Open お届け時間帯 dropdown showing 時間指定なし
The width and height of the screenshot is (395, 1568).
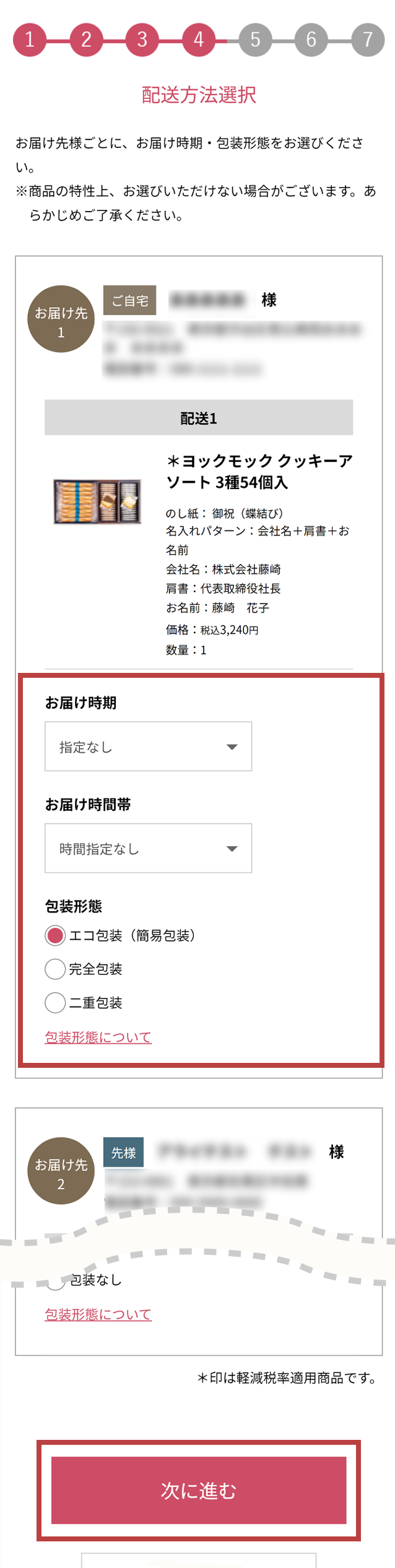[148, 848]
